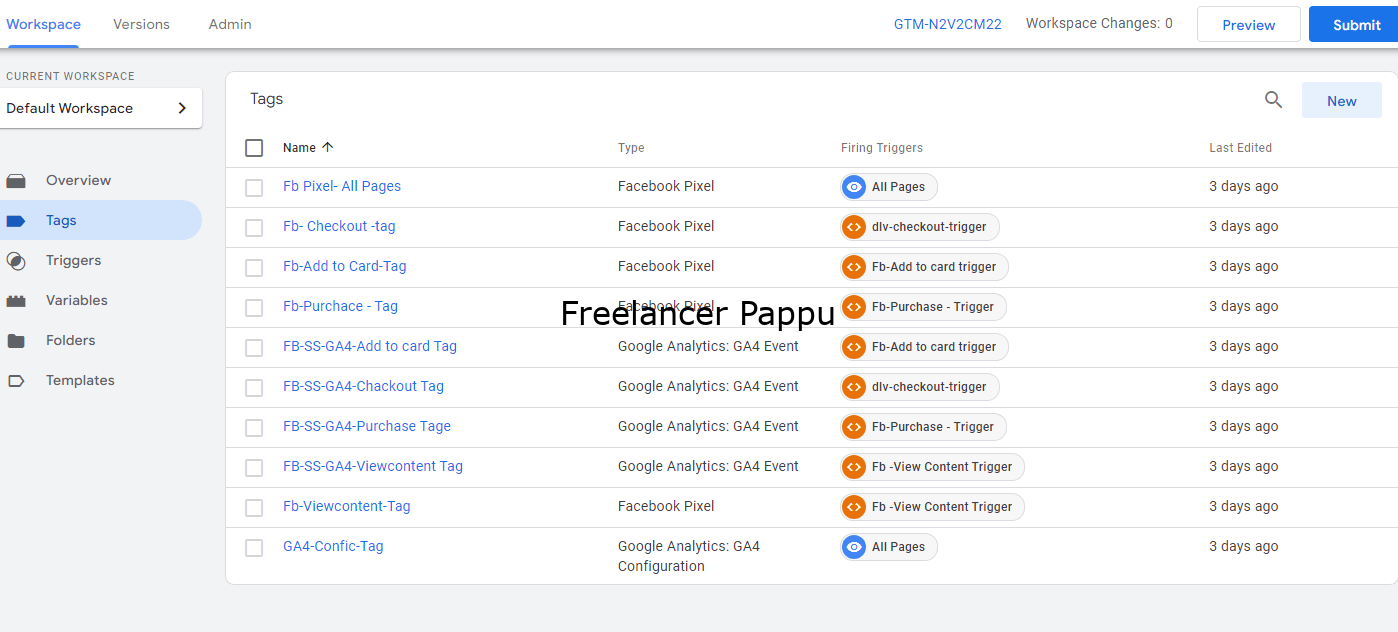Open the GA4-Confic-Tag link
The image size is (1398, 632).
[x=333, y=546]
